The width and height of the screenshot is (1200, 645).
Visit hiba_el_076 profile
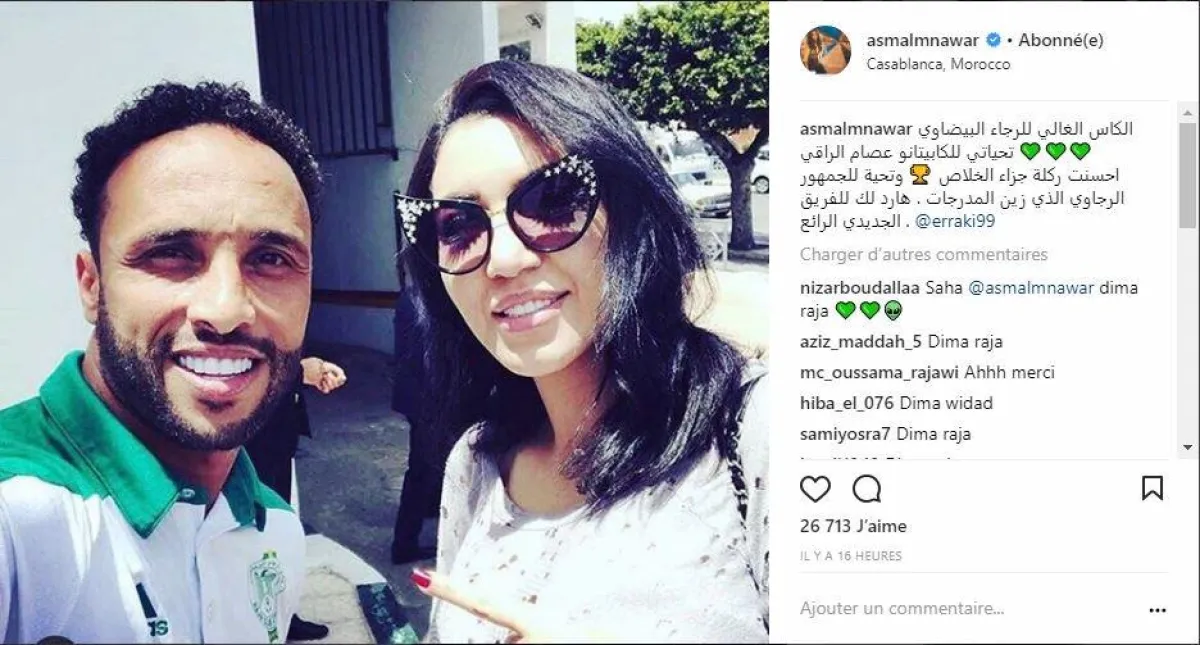pyautogui.click(x=848, y=404)
